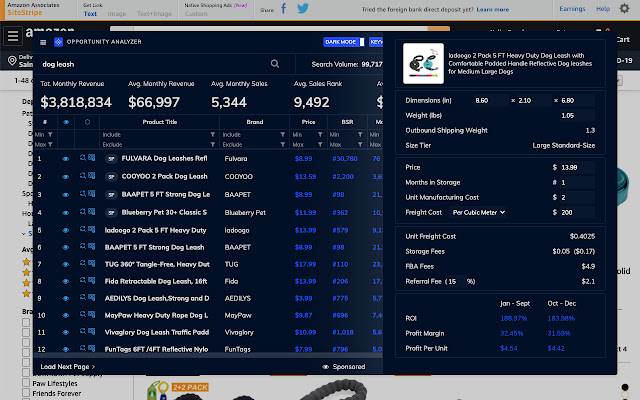Toggle eye visibility for Iadoogo row 5
640x400 pixels.
coord(66,231)
